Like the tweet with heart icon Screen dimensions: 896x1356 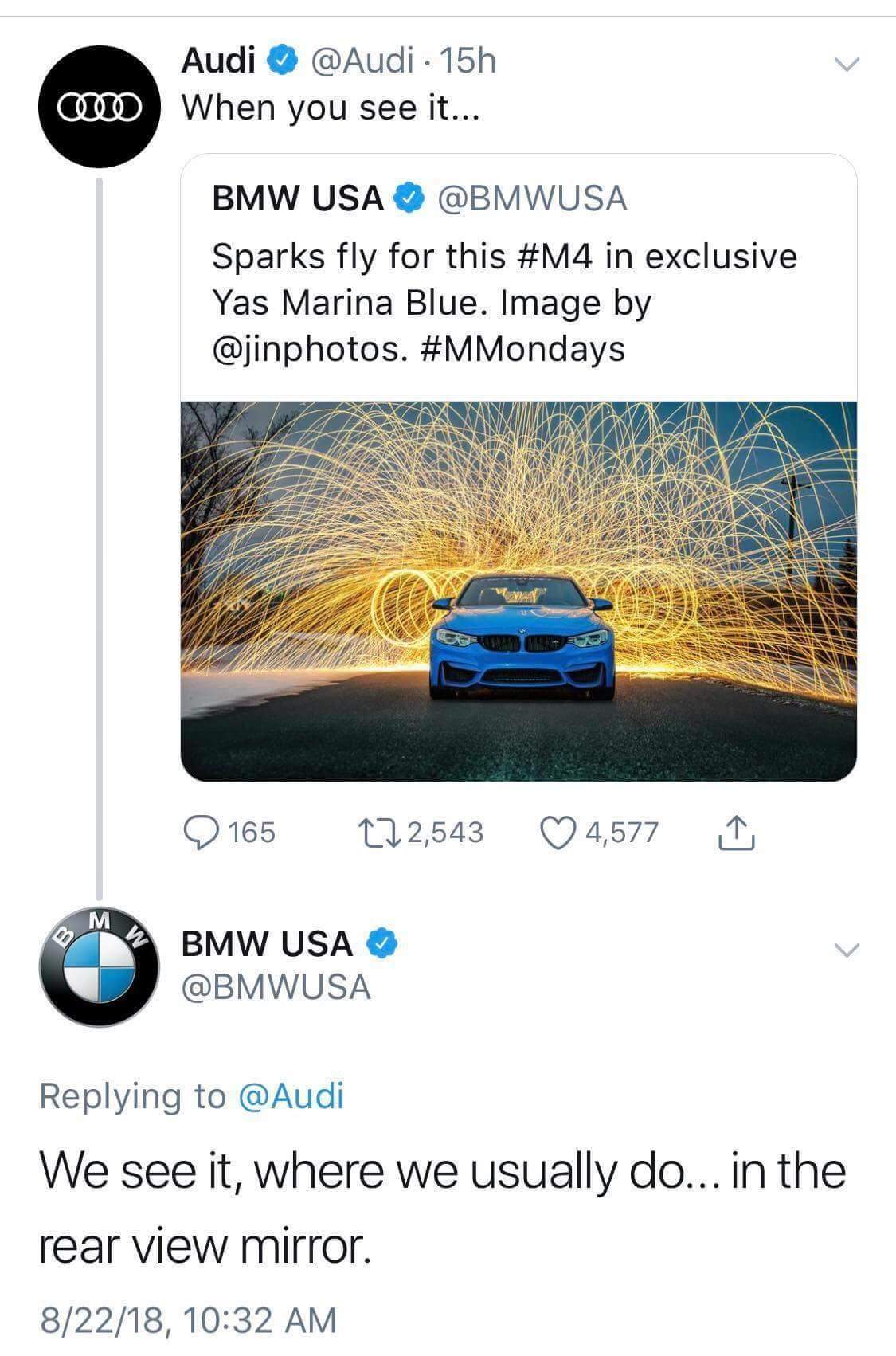tap(558, 832)
